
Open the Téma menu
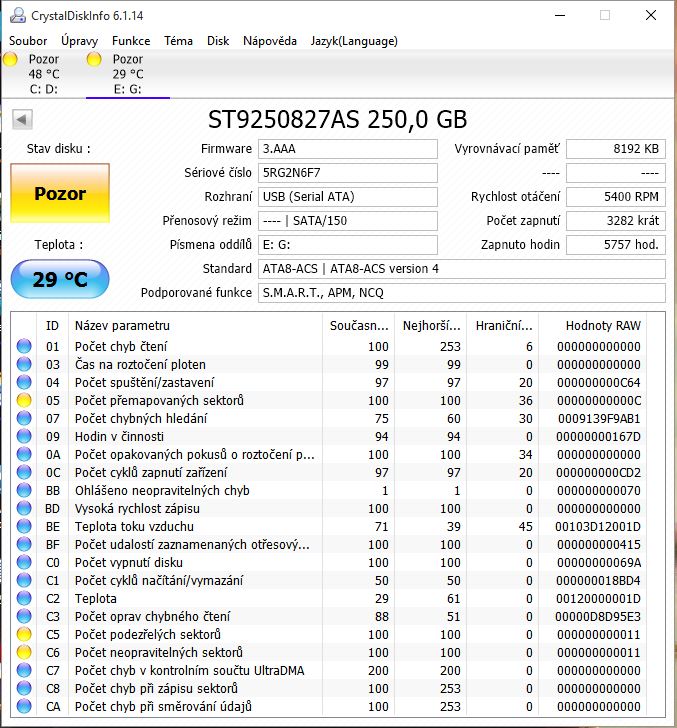click(178, 41)
